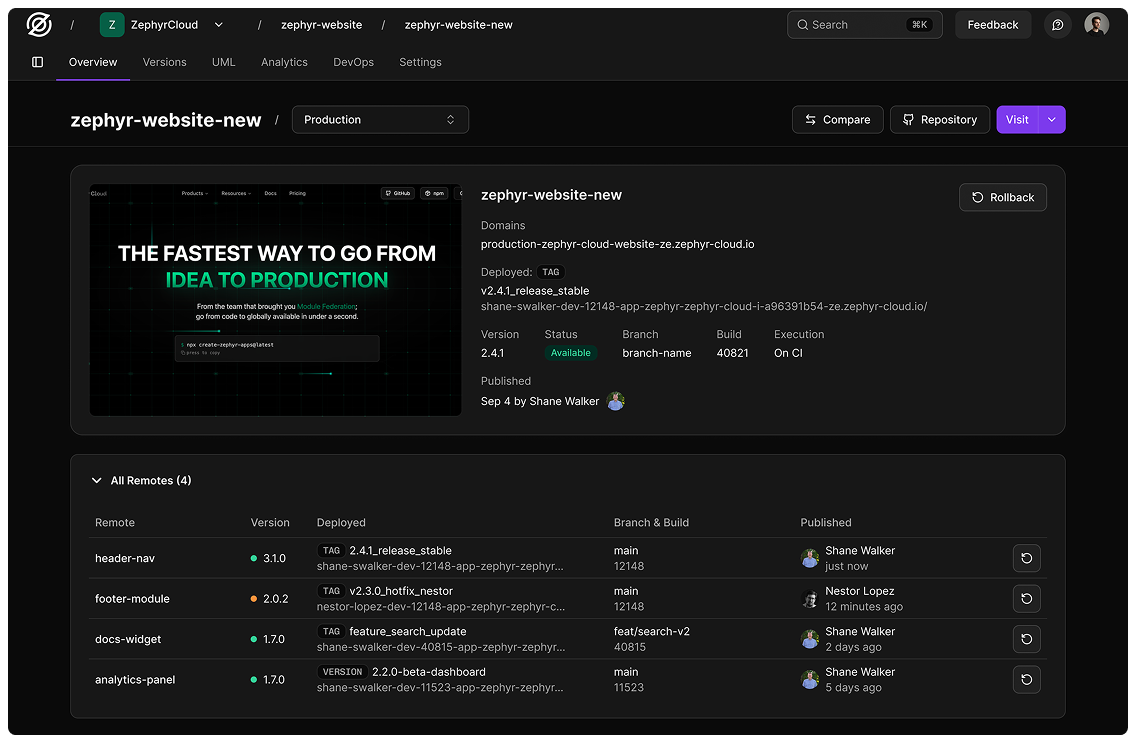This screenshot has height=744, width=1136.
Task: Send feedback via the Feedback button
Action: 993,25
